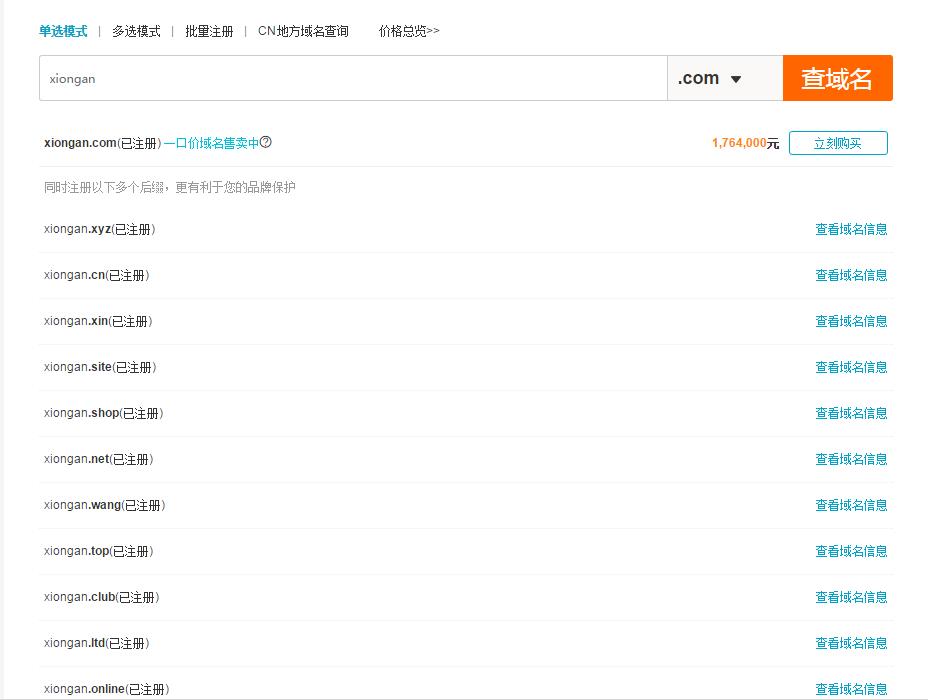The height and width of the screenshot is (700, 928).
Task: Switch to 单选模式 tab
Action: pyautogui.click(x=63, y=31)
